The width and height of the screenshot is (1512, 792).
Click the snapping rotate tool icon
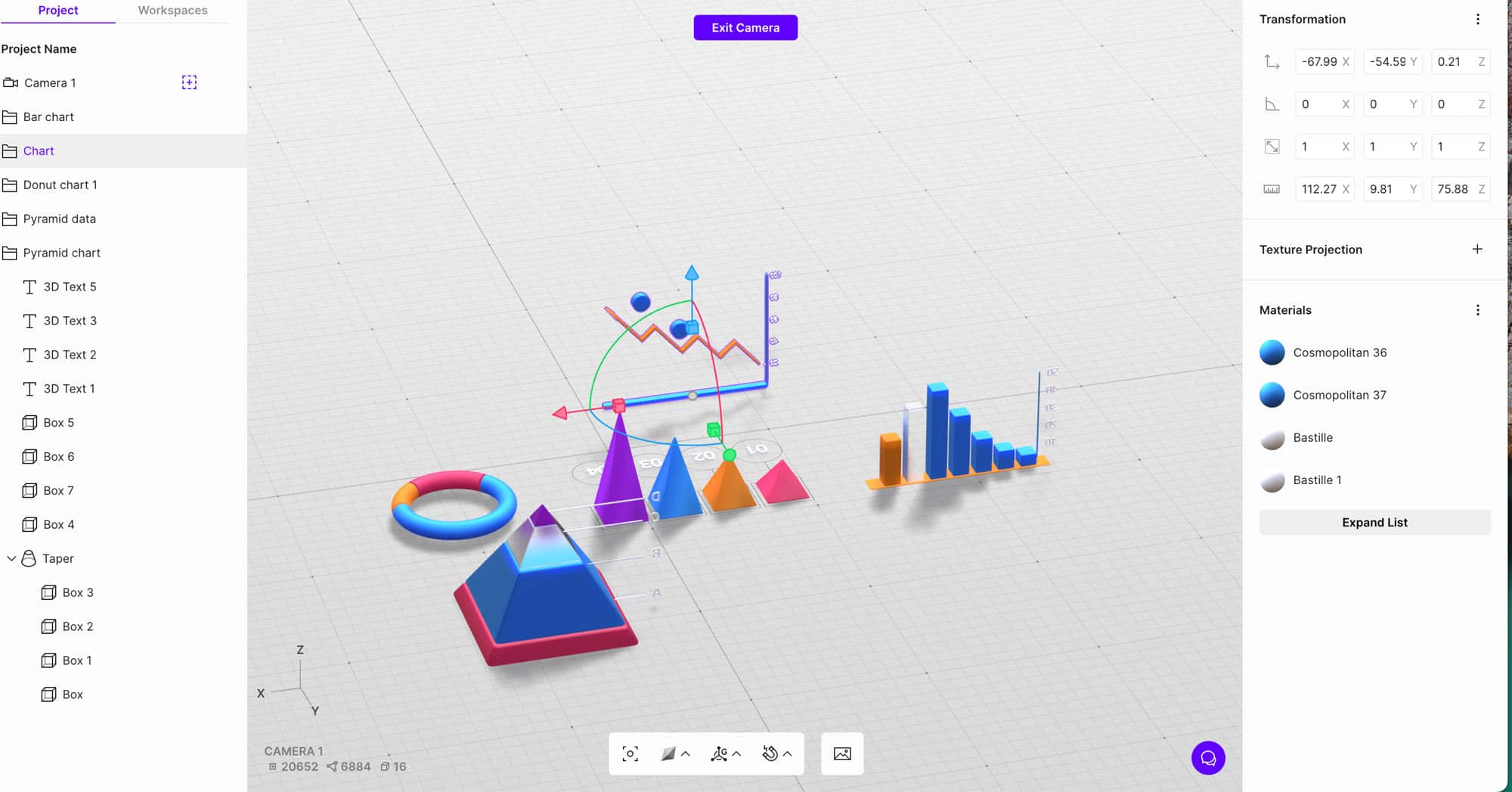point(770,753)
